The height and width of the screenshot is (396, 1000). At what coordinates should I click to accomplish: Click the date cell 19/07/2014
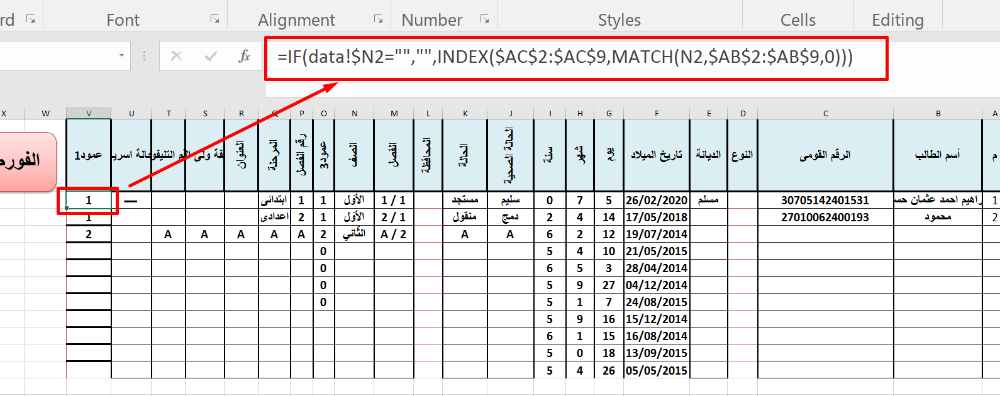[x=656, y=234]
